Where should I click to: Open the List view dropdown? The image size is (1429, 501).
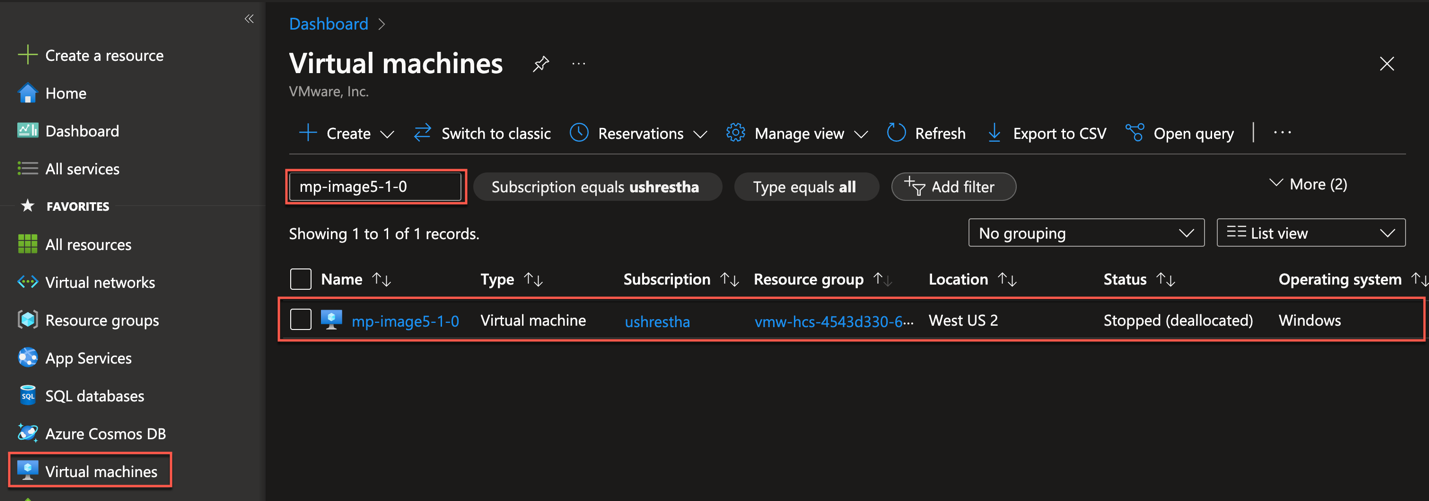tap(1311, 233)
